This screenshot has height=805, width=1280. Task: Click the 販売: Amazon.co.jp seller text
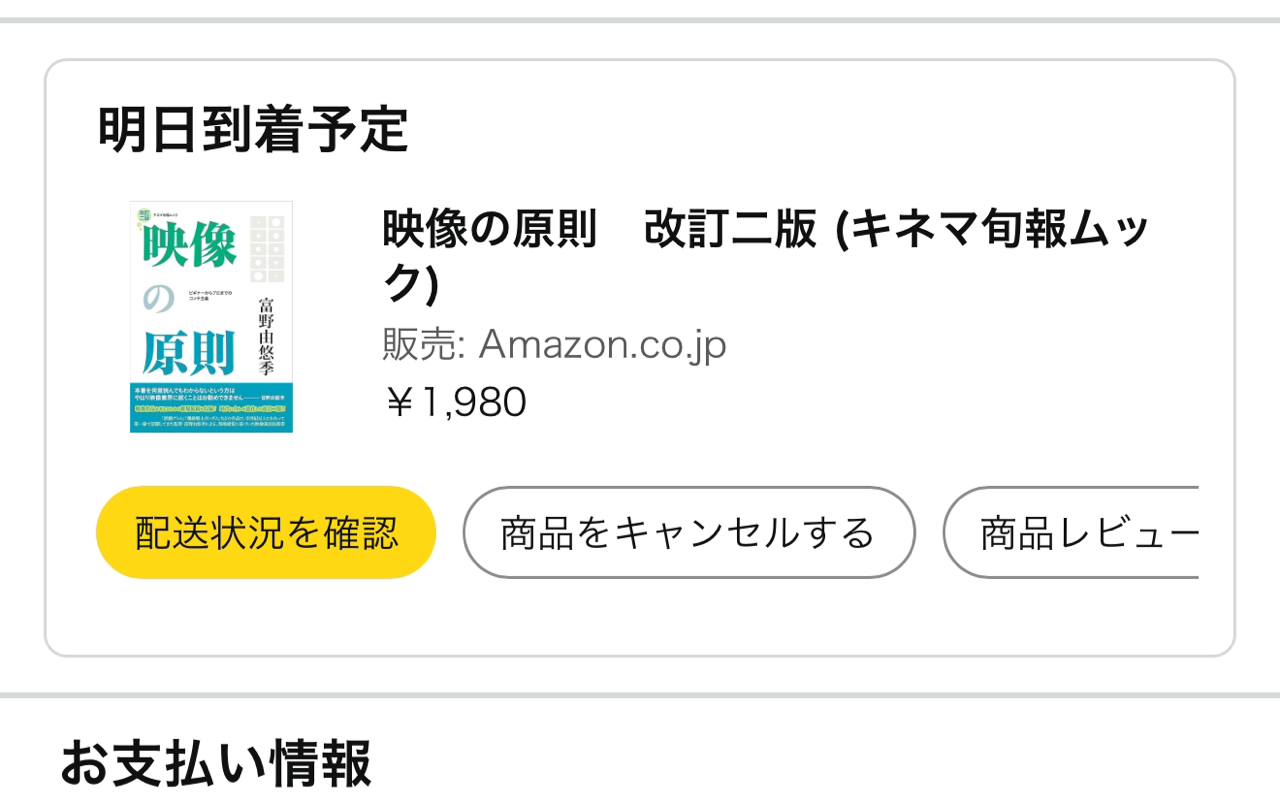[x=554, y=345]
